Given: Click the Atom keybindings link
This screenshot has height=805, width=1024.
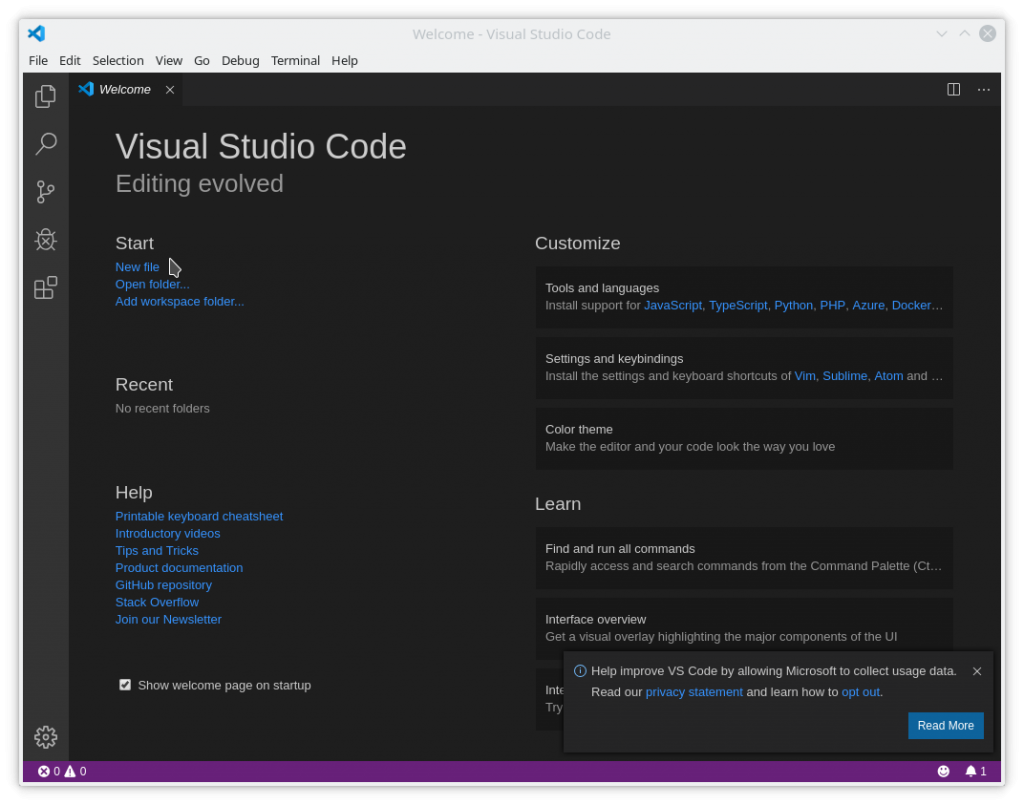Looking at the screenshot, I should 889,376.
